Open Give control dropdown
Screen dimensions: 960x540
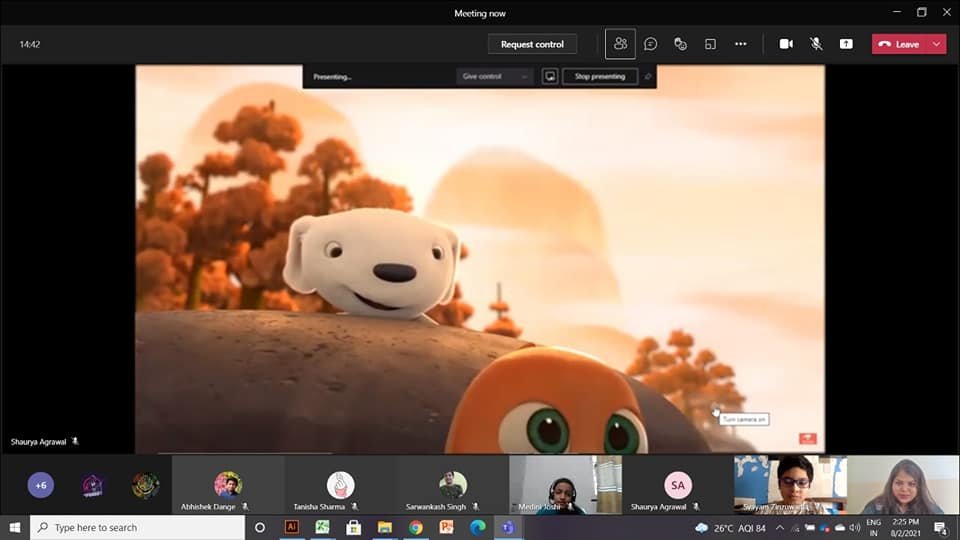[x=494, y=77]
